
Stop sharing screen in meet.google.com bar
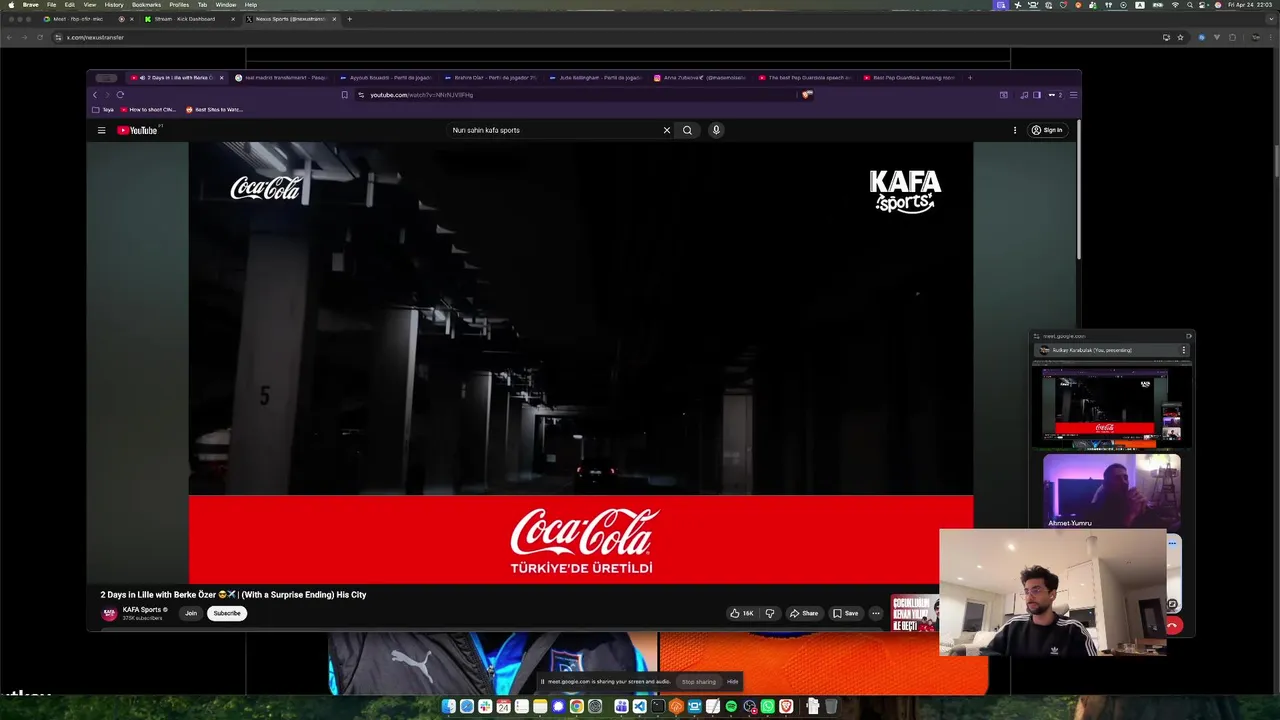[x=699, y=682]
